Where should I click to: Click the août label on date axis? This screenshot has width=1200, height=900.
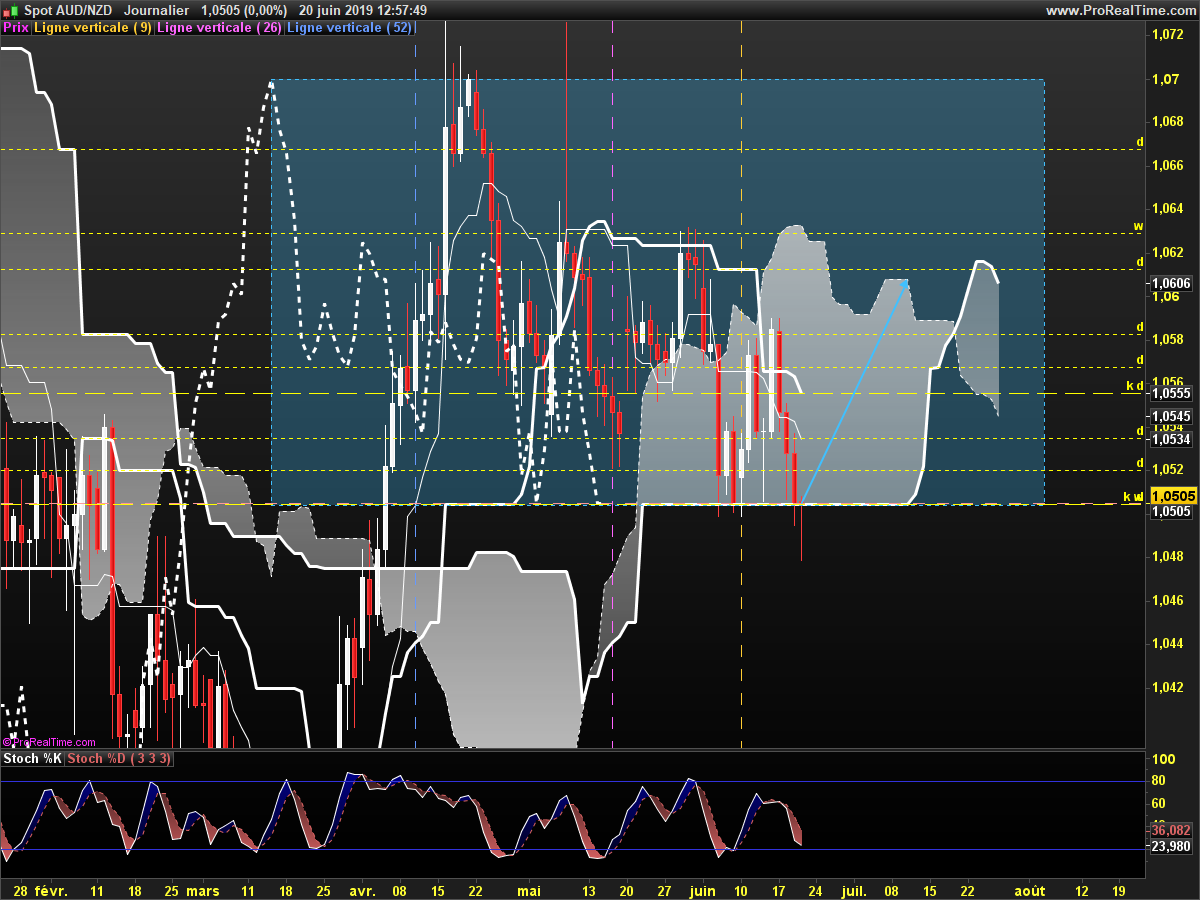tap(1030, 889)
